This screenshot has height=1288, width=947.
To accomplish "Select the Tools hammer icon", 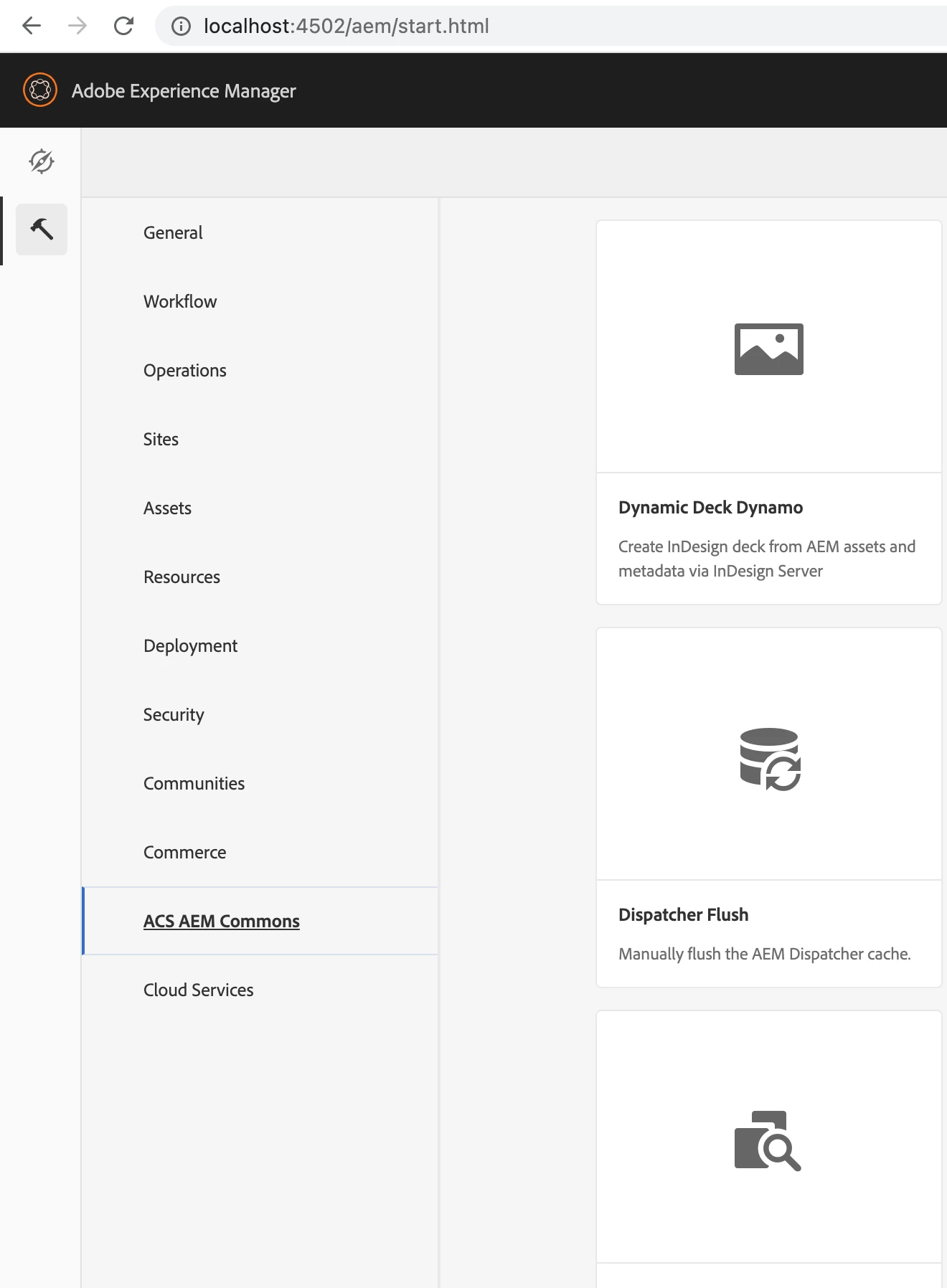I will [x=42, y=229].
